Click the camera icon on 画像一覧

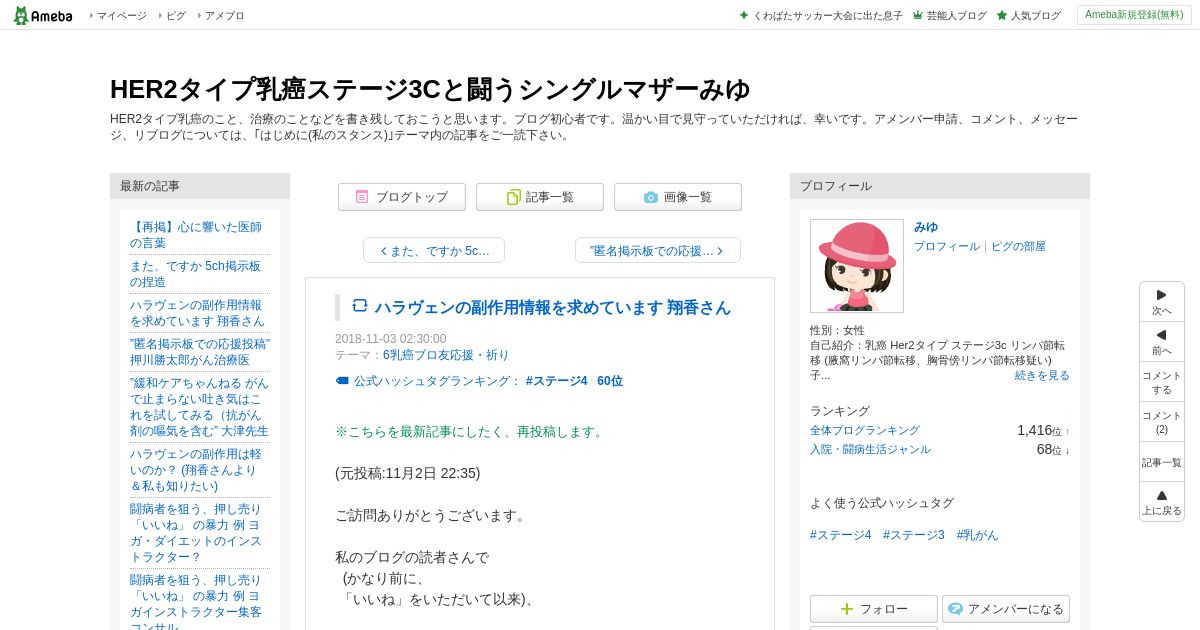651,197
